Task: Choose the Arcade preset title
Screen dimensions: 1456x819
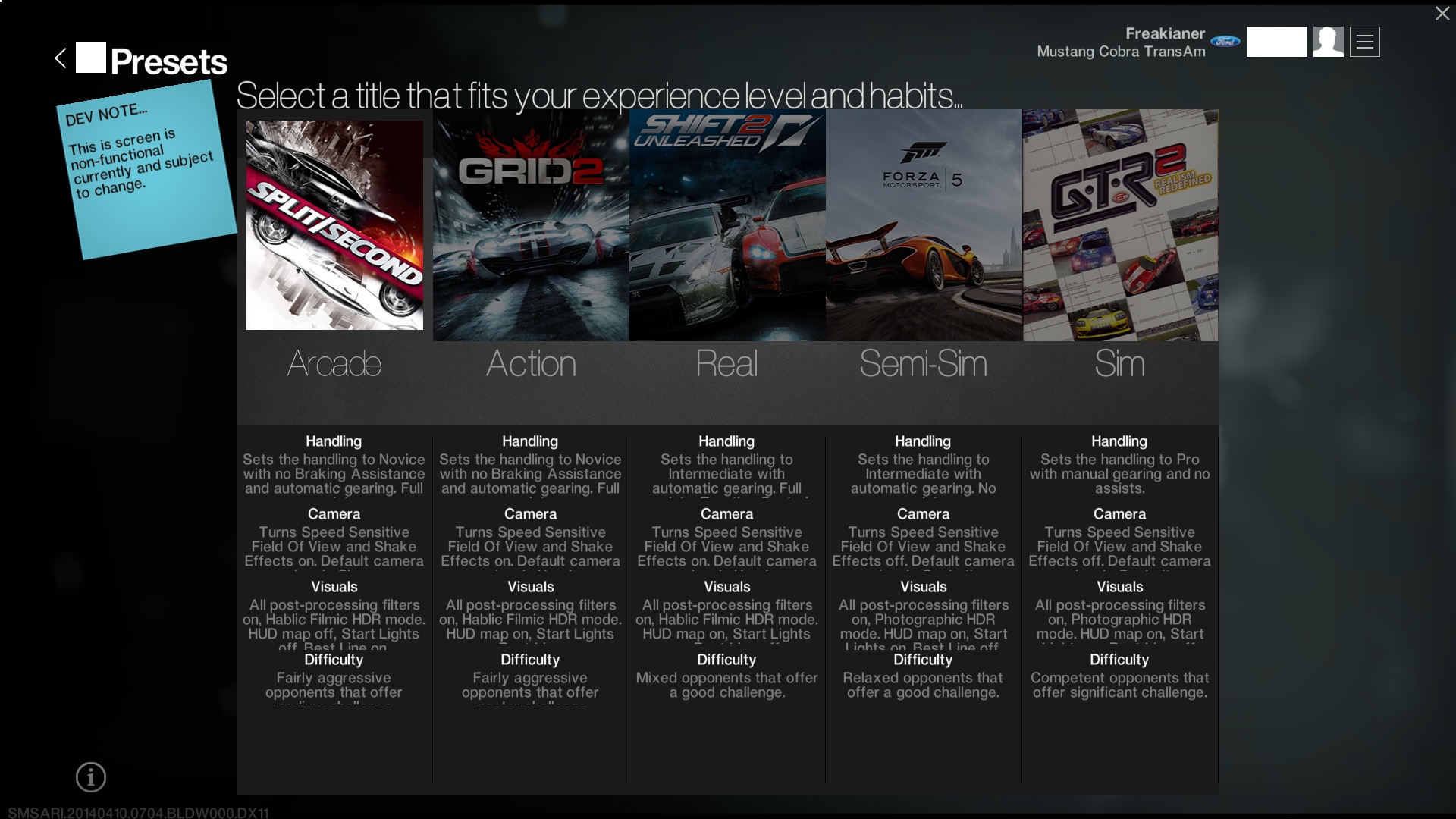Action: pos(334,364)
